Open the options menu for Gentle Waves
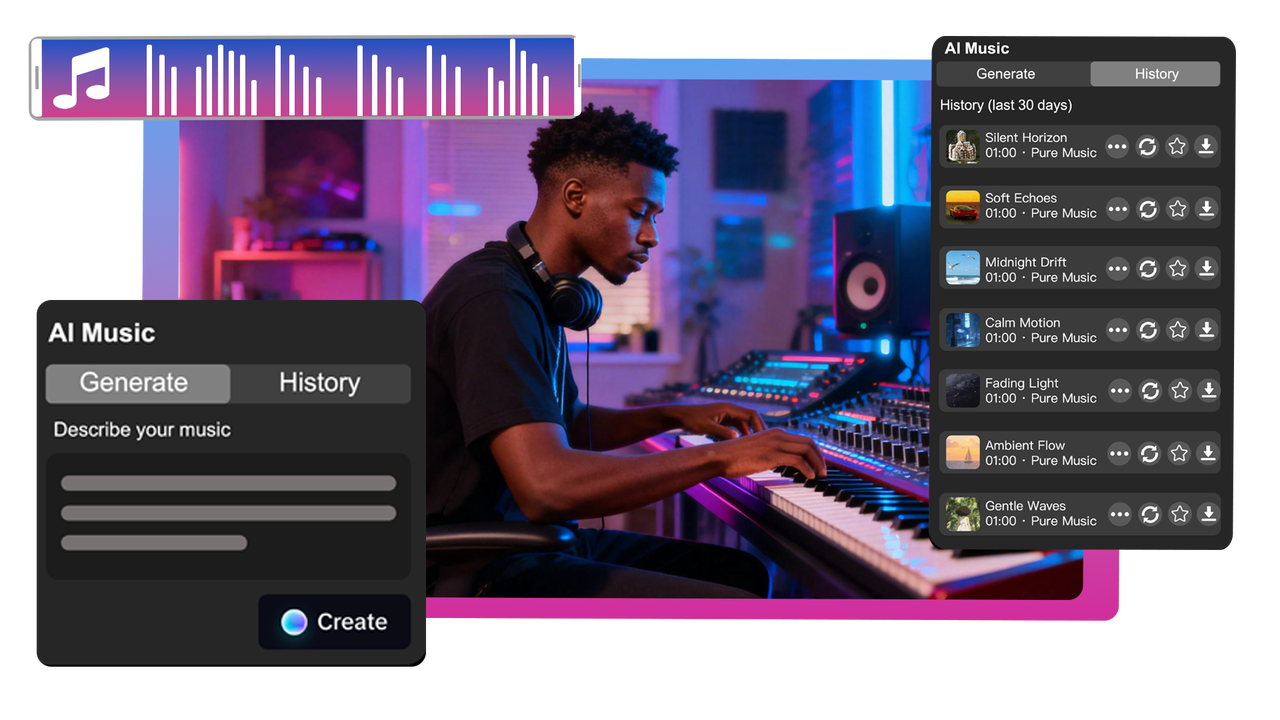Screen dimensions: 1280x720 coord(1117,513)
